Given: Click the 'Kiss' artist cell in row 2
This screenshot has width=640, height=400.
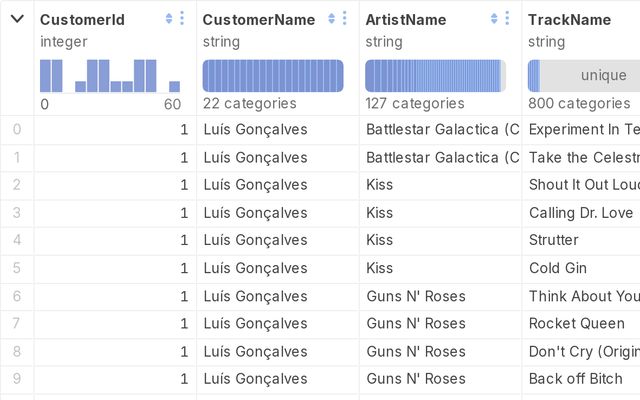Looking at the screenshot, I should click(380, 185).
